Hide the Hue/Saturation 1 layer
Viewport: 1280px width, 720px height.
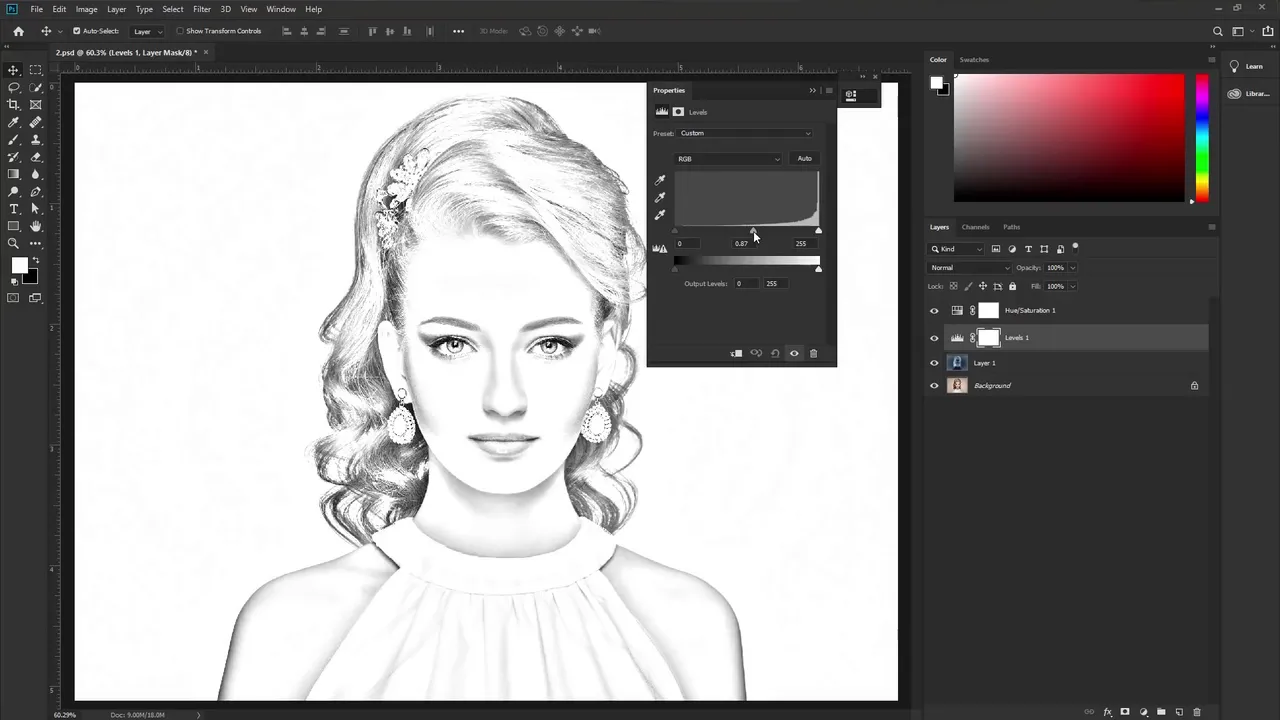point(934,311)
